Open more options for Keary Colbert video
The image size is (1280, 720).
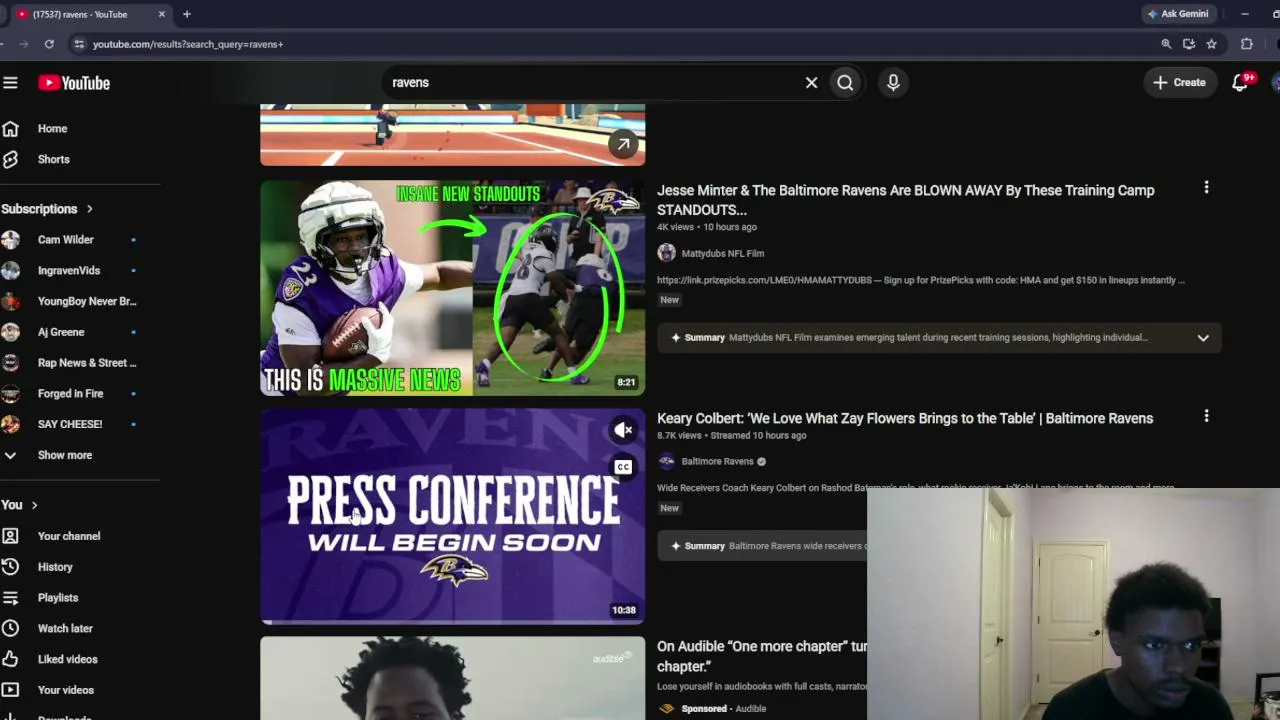(x=1206, y=416)
